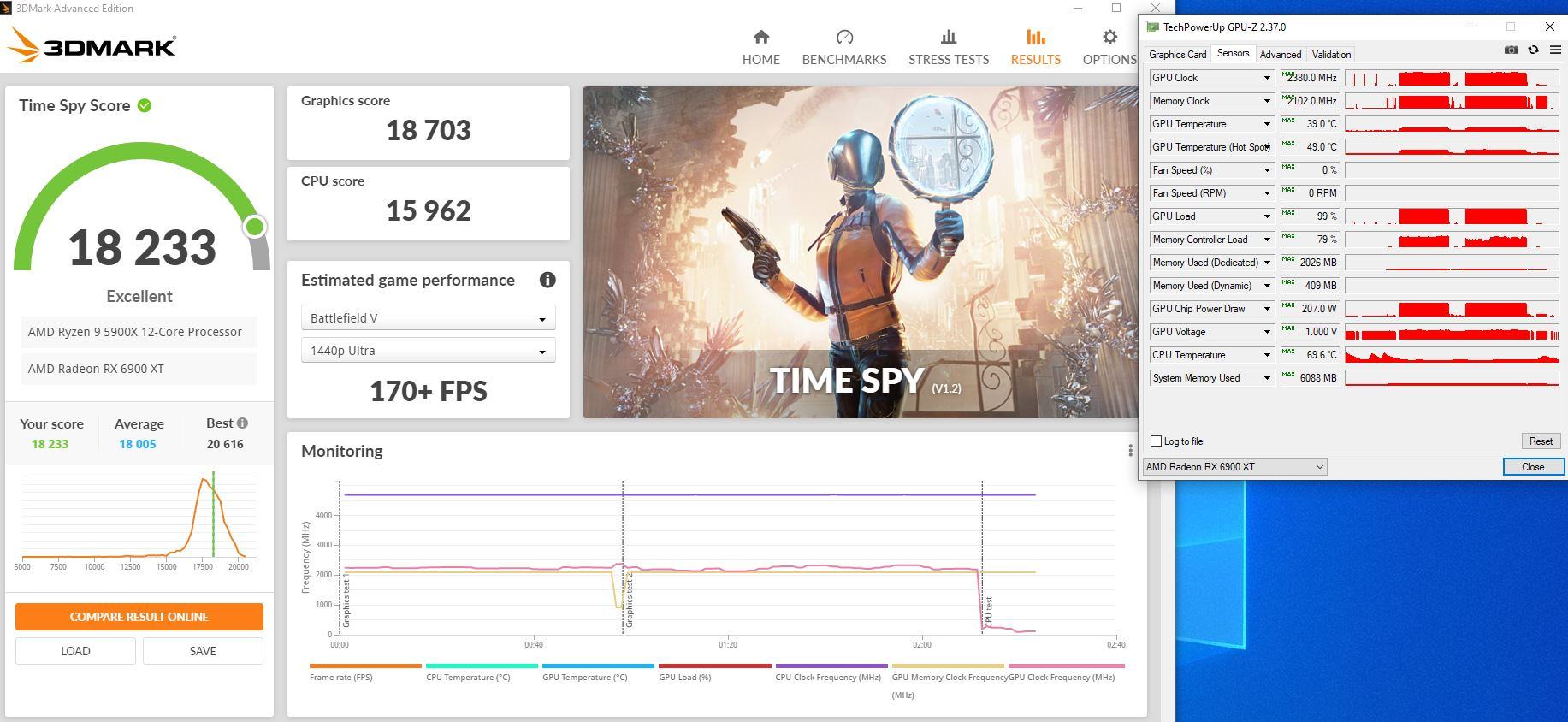
Task: Click the GPU-Z title bar app icon
Action: pos(1152,27)
